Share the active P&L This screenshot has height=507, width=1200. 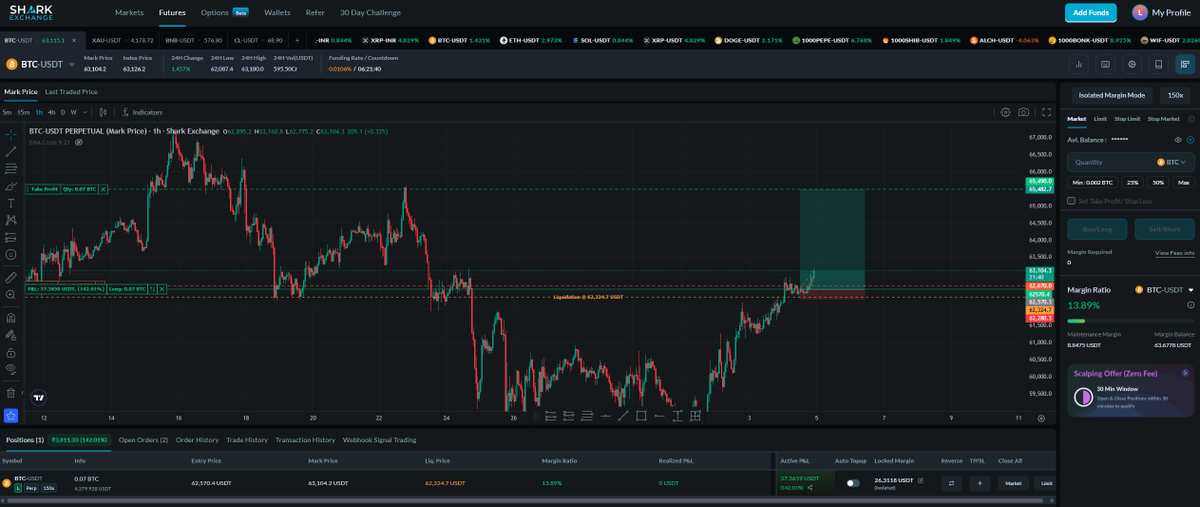(x=810, y=487)
